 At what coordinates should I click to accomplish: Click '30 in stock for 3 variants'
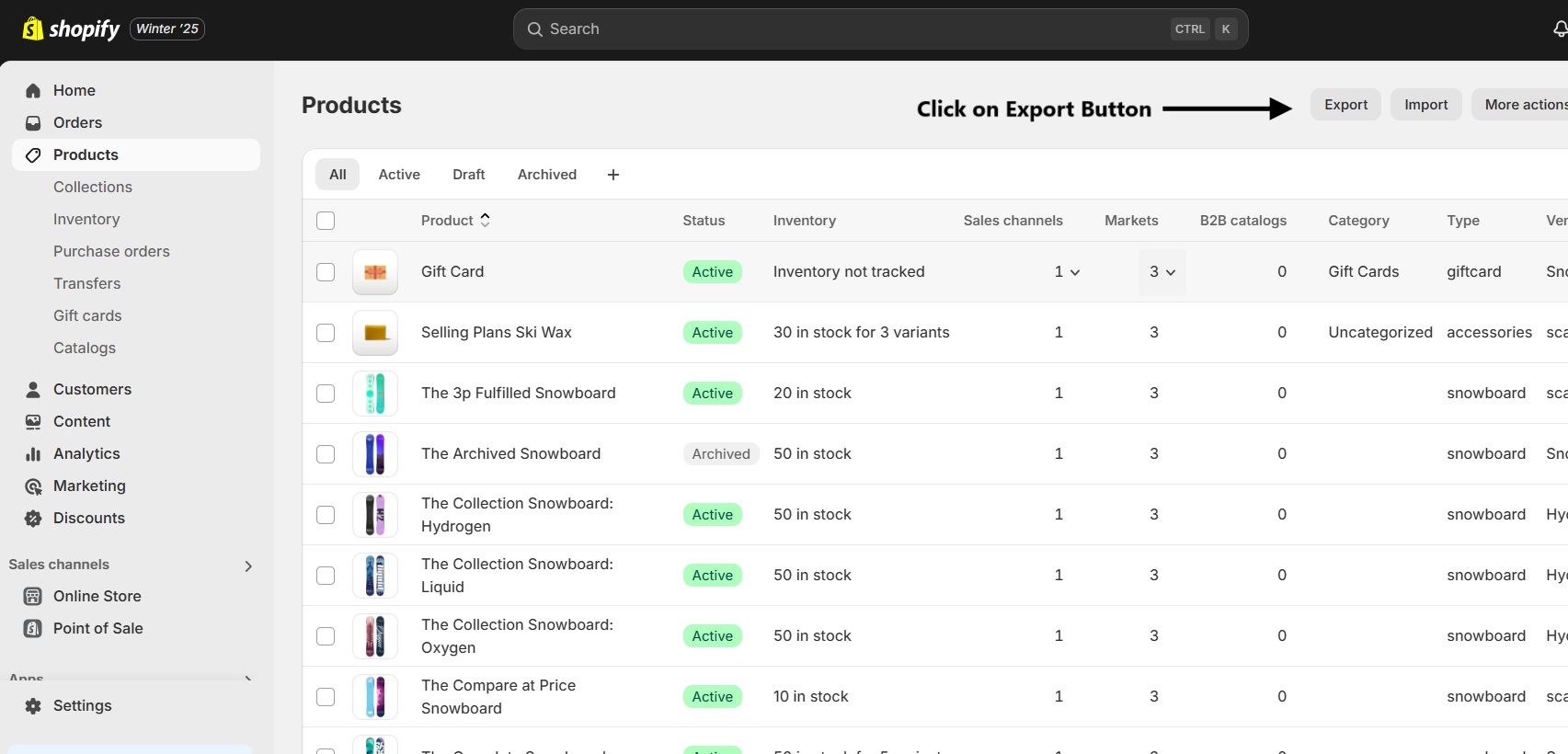862,333
